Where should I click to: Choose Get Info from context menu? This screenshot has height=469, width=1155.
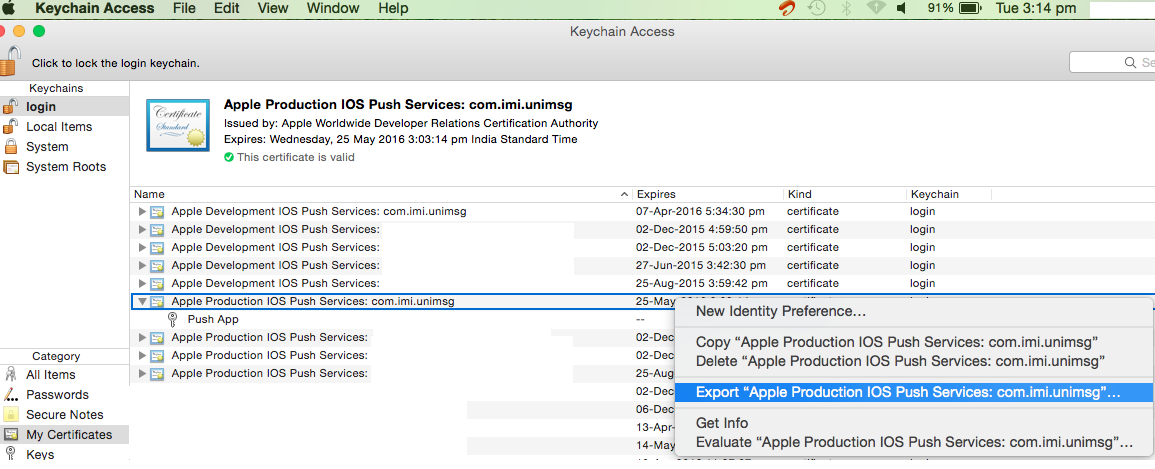tap(913, 423)
